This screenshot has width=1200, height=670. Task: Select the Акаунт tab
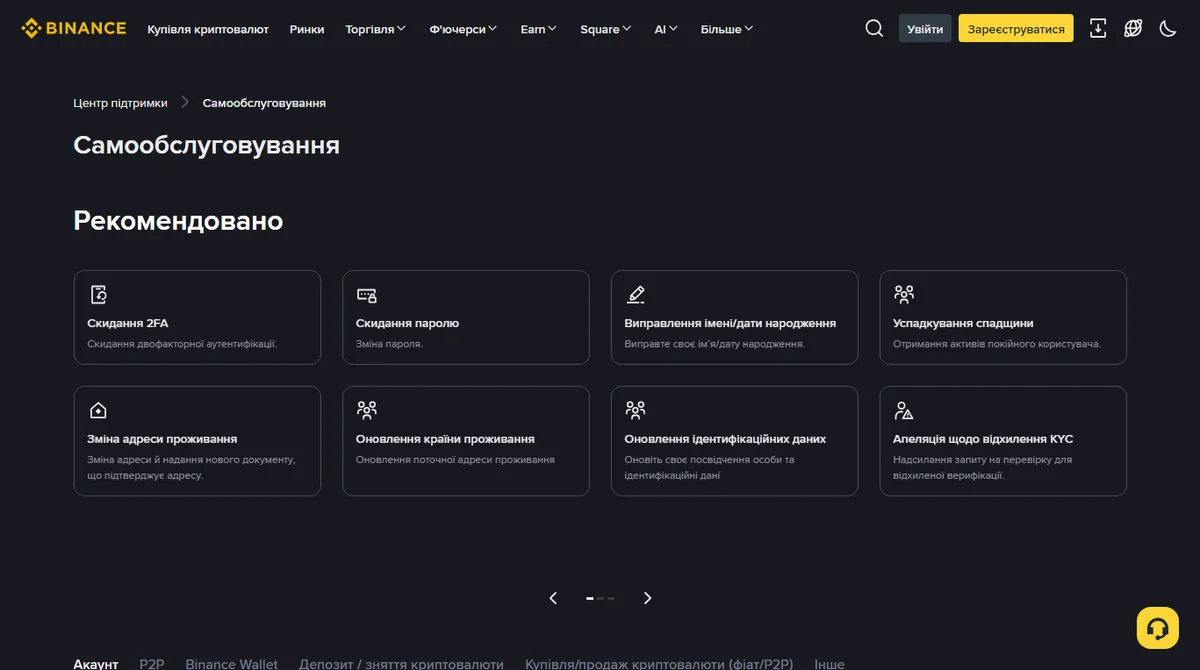tap(96, 663)
